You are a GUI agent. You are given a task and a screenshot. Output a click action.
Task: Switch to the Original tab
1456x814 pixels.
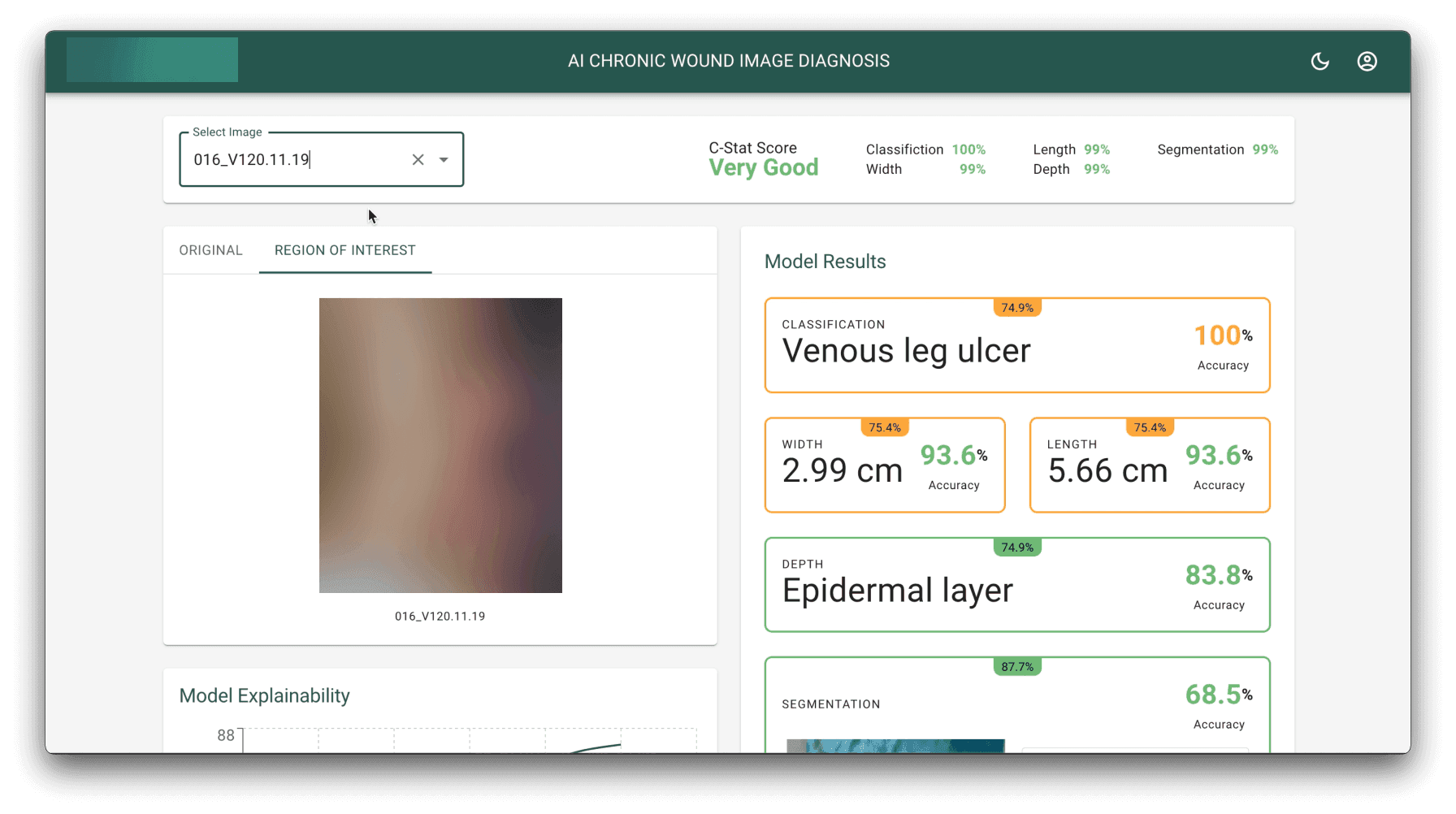tap(210, 249)
